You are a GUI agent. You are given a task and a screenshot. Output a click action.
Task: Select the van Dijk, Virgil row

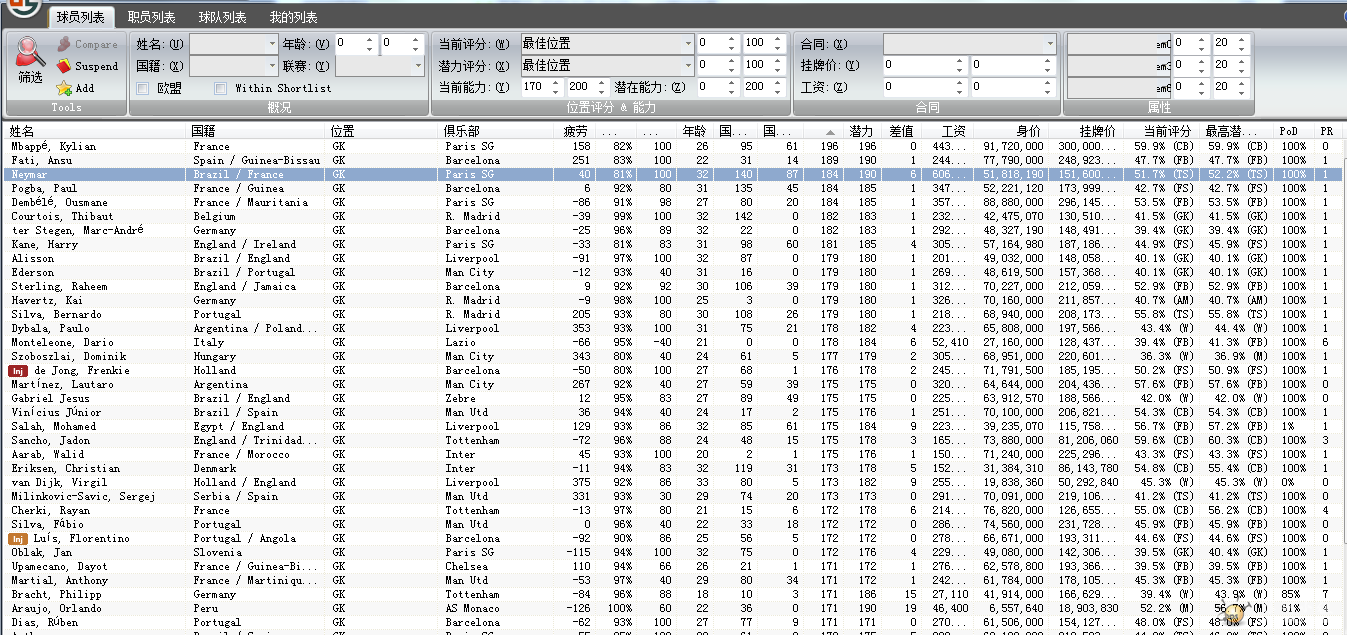coord(673,482)
